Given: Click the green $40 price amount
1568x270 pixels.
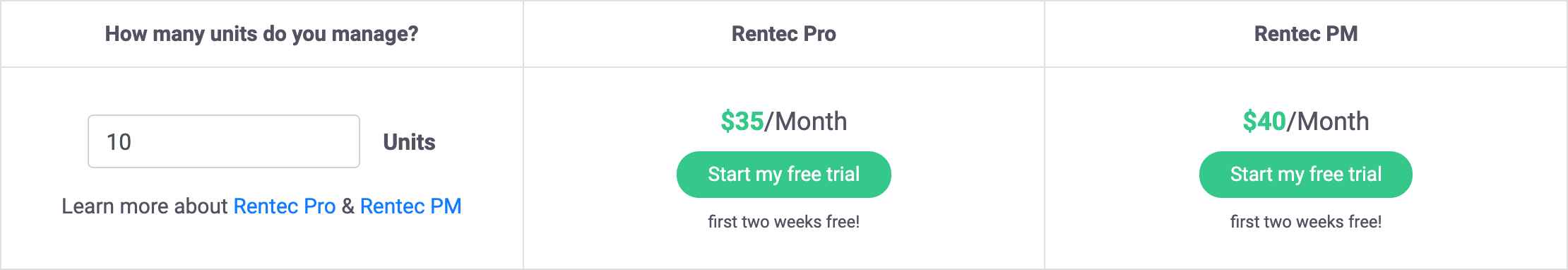Looking at the screenshot, I should tap(1264, 122).
